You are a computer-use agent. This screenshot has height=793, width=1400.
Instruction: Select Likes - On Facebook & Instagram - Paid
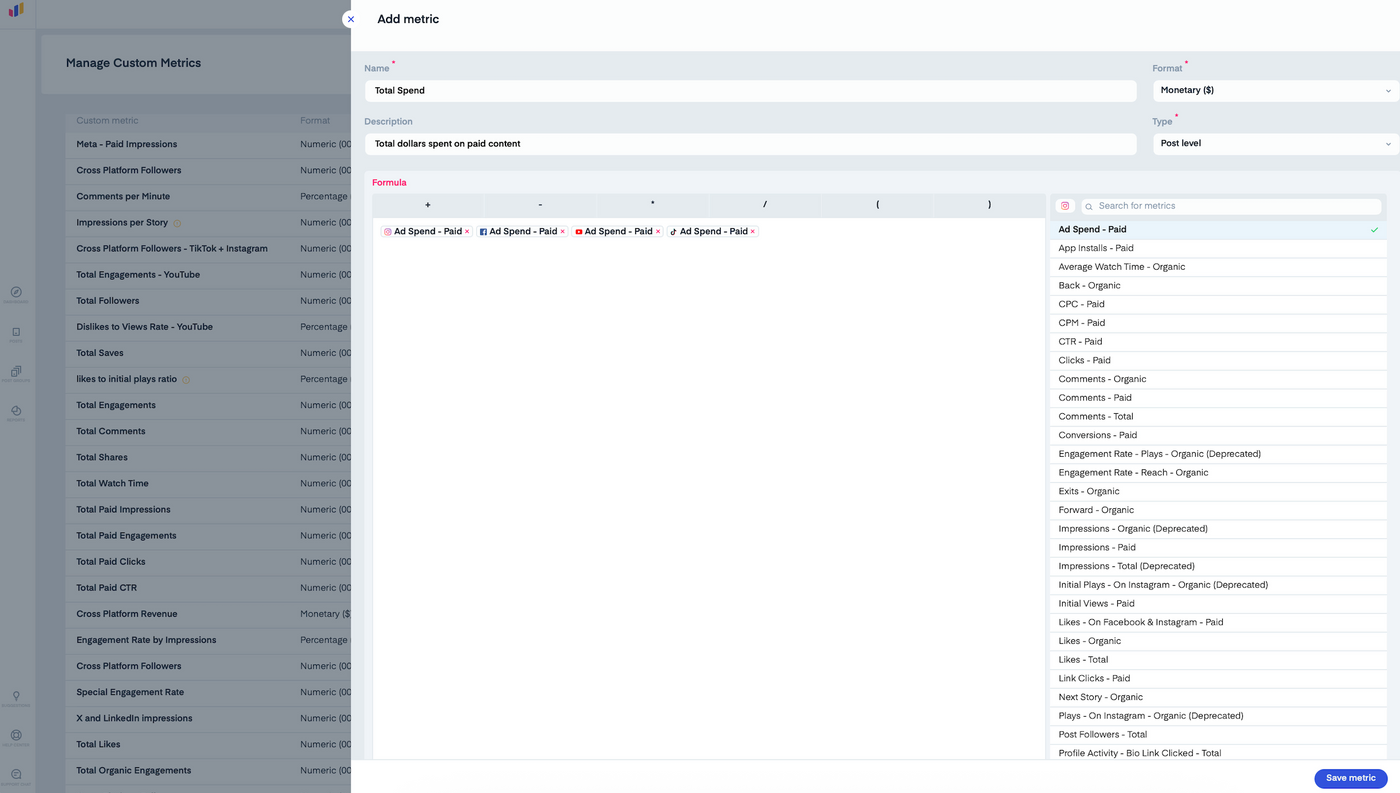click(x=1218, y=622)
